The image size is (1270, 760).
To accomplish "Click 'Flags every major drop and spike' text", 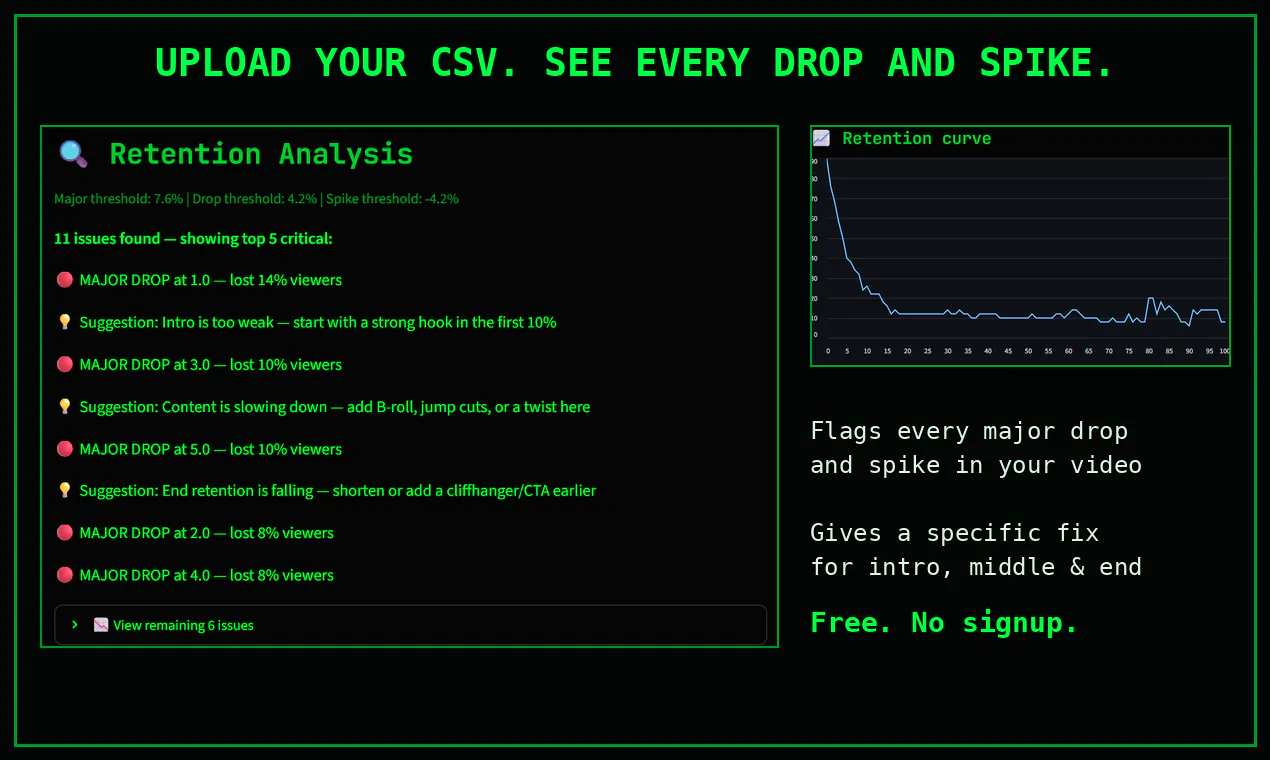I will coord(976,448).
